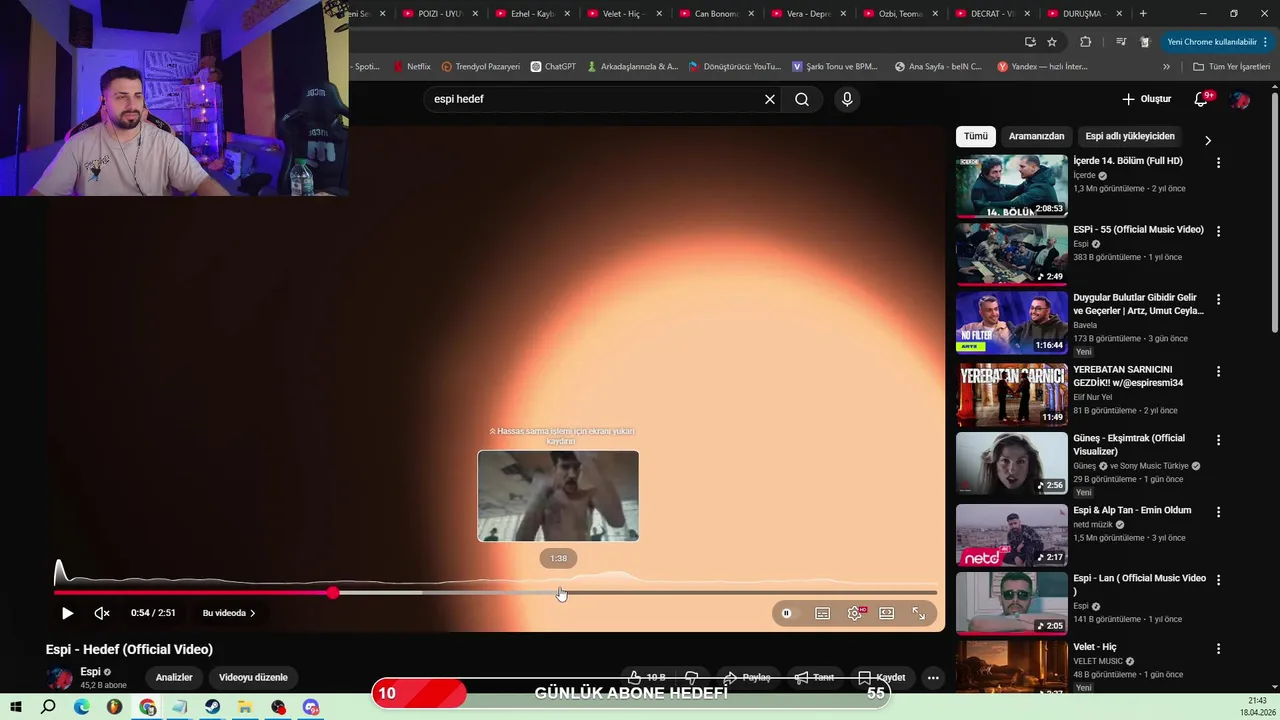This screenshot has width=1280, height=720.
Task: Open options for 'YEREBATAN SARNICINI' video
Action: (x=1218, y=371)
